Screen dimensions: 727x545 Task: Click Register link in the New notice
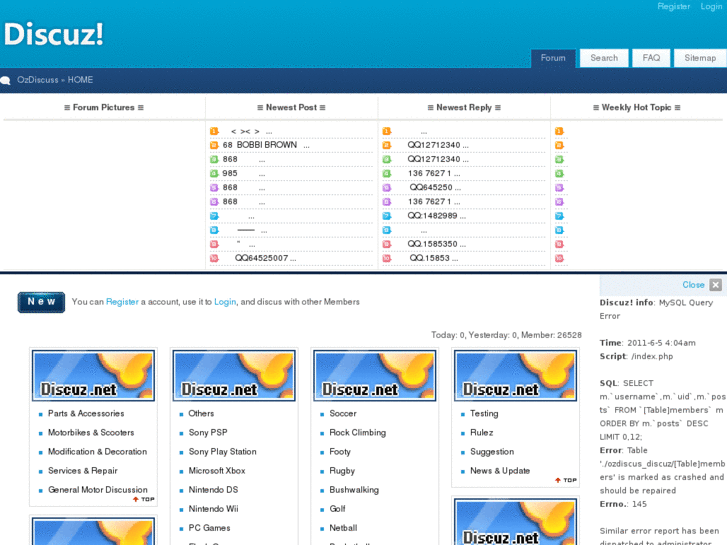122,302
